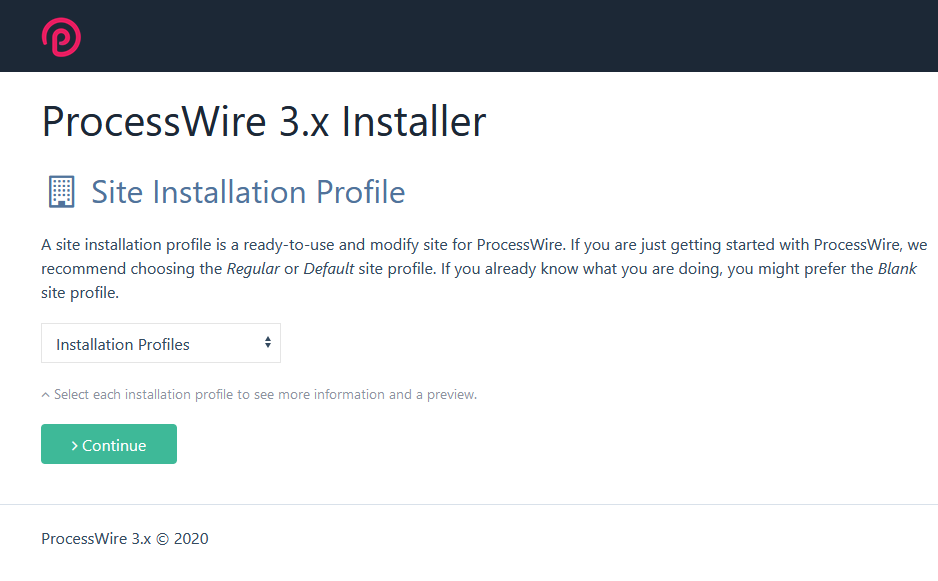The image size is (938, 581).
Task: Click the word "Continue" on the green button
Action: (114, 446)
